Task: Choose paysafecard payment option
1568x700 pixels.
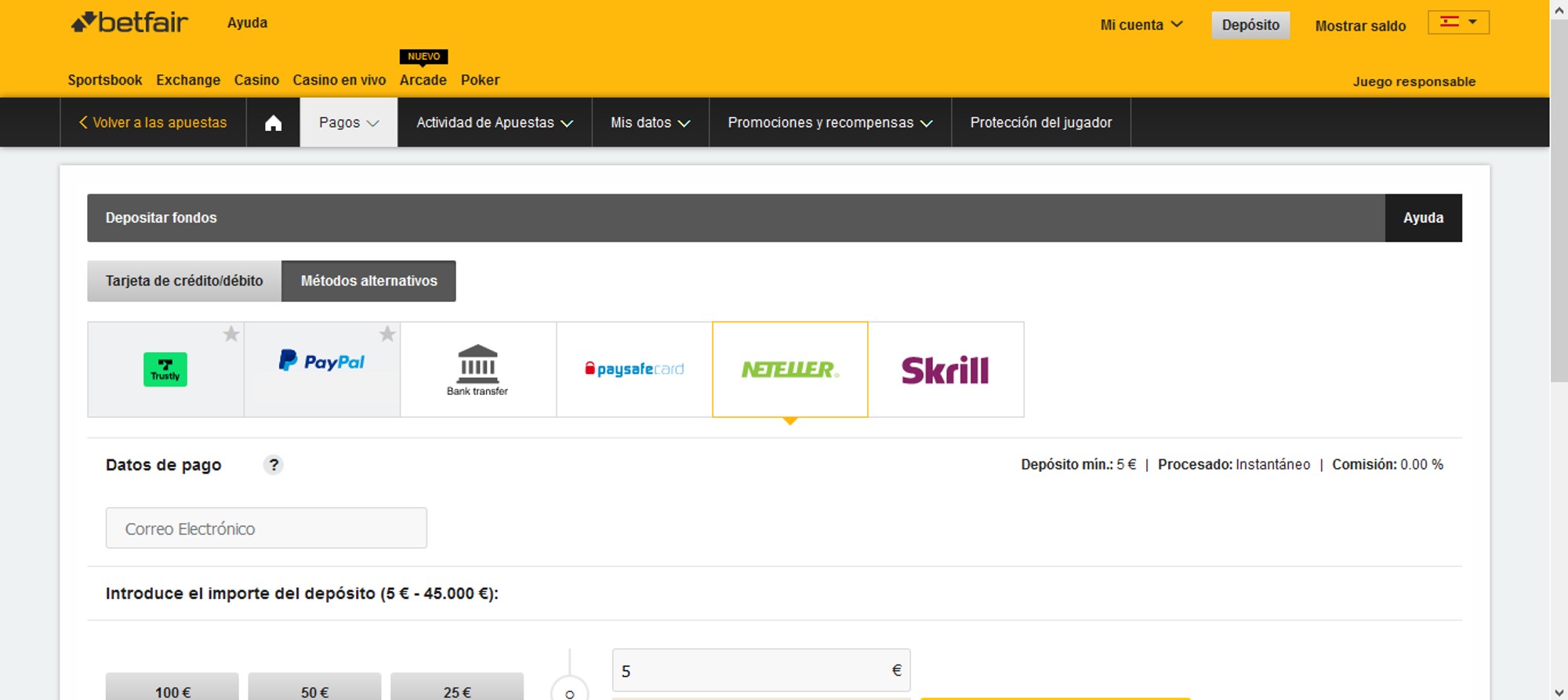Action: click(634, 369)
